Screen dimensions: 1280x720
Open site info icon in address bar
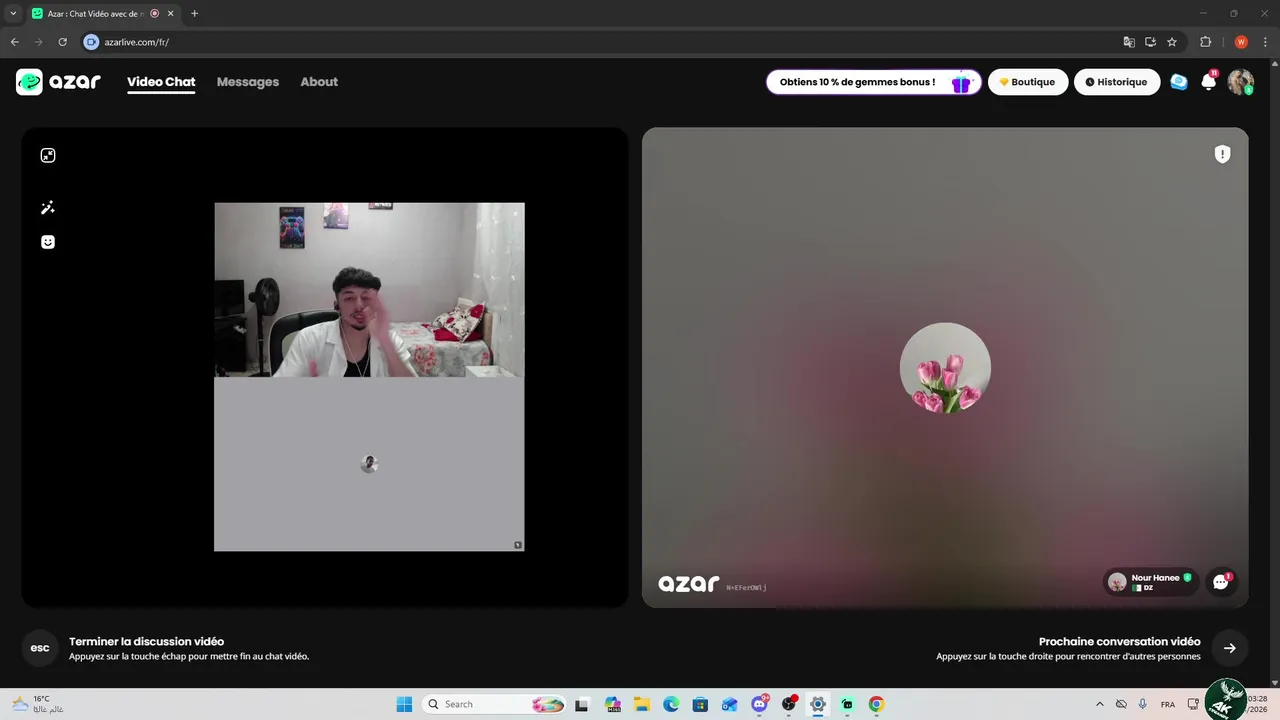(x=92, y=42)
